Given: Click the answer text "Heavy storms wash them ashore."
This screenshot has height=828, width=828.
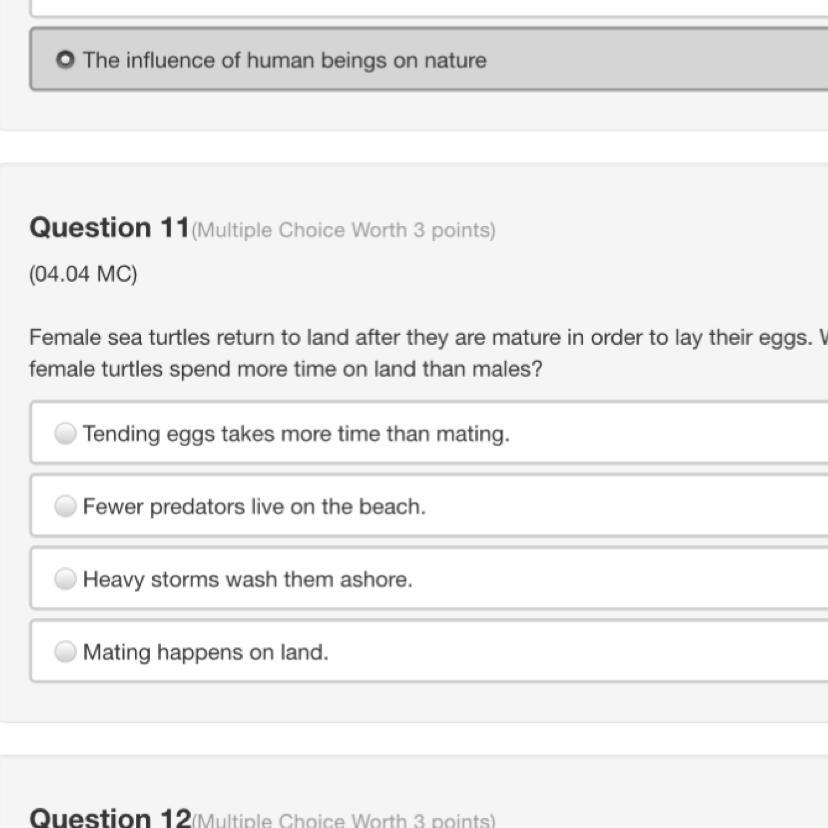Looking at the screenshot, I should pyautogui.click(x=248, y=579).
